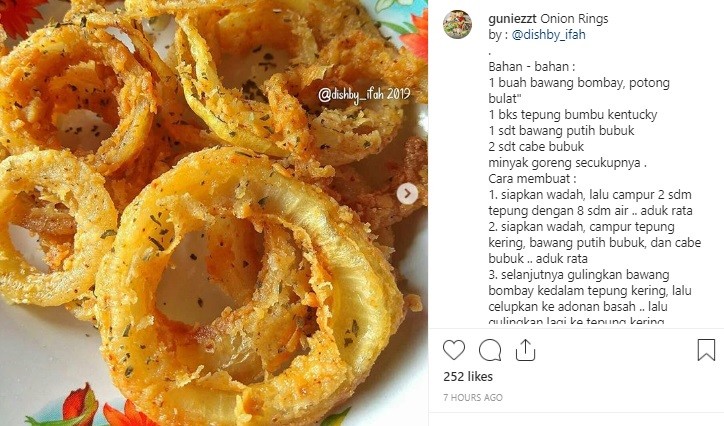The width and height of the screenshot is (724, 426).
Task: Click the 'Onion Rings' caption title
Action: point(574,19)
